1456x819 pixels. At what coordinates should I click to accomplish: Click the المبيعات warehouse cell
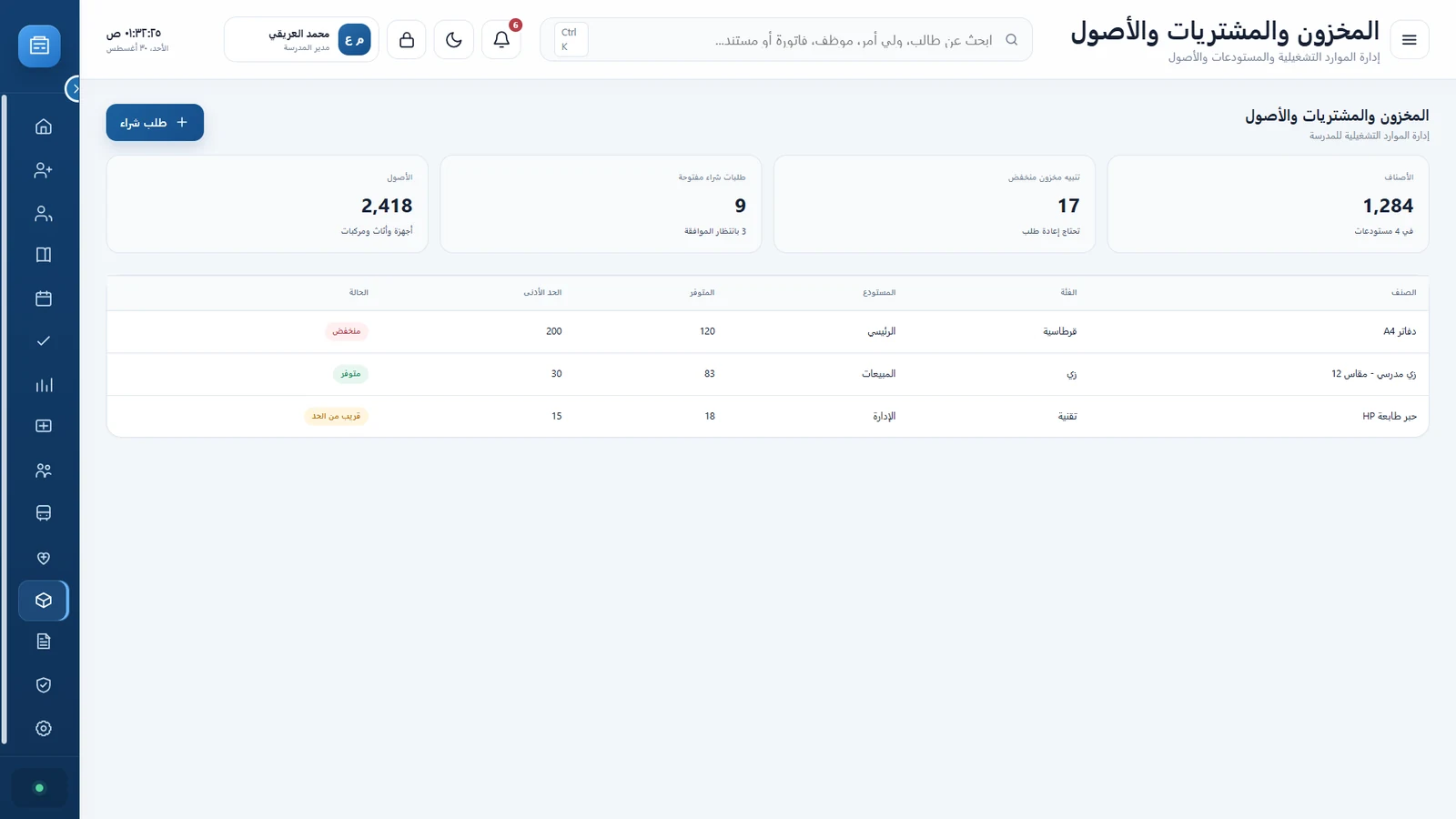pyautogui.click(x=879, y=374)
